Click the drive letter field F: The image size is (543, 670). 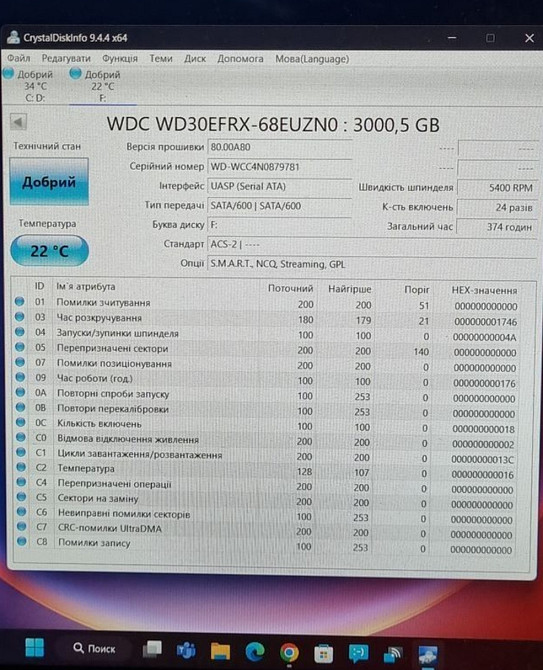click(280, 225)
